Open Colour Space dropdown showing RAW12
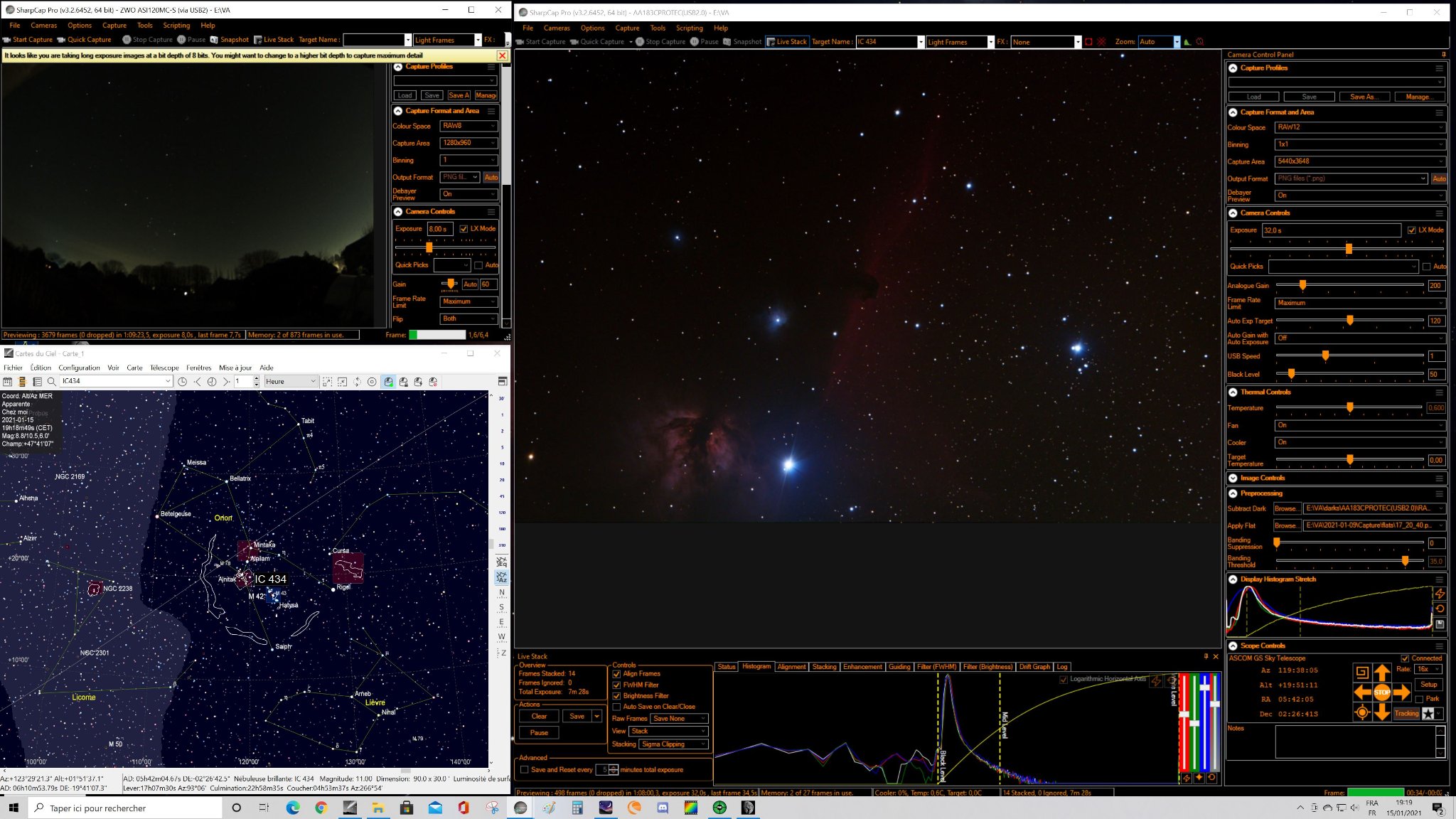The height and width of the screenshot is (819, 1456). coord(1360,127)
